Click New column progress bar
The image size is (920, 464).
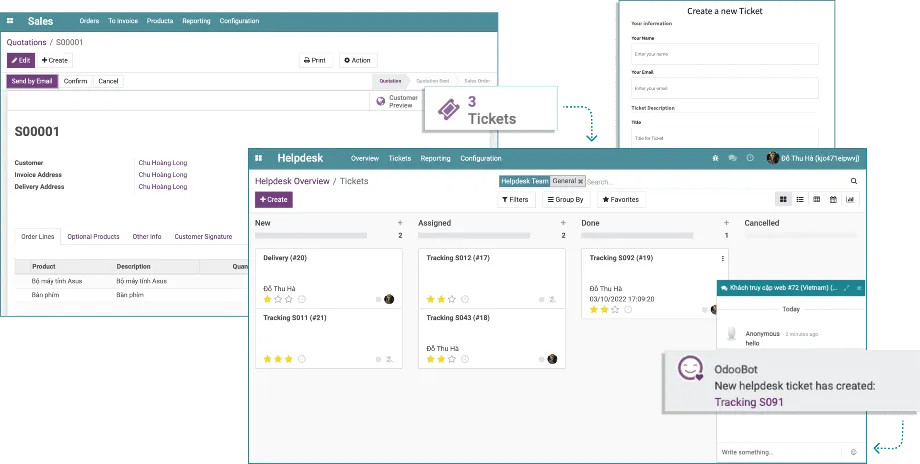311,236
